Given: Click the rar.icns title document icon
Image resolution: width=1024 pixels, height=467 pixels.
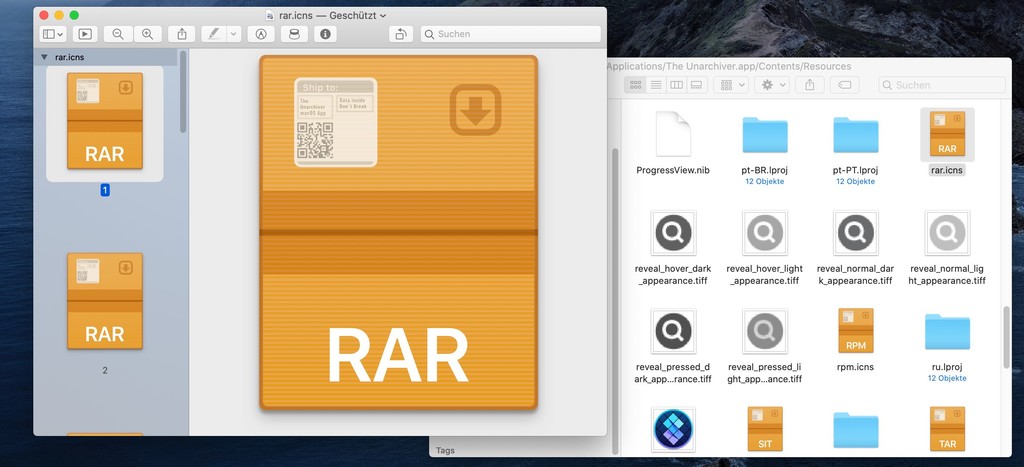Looking at the screenshot, I should [270, 16].
